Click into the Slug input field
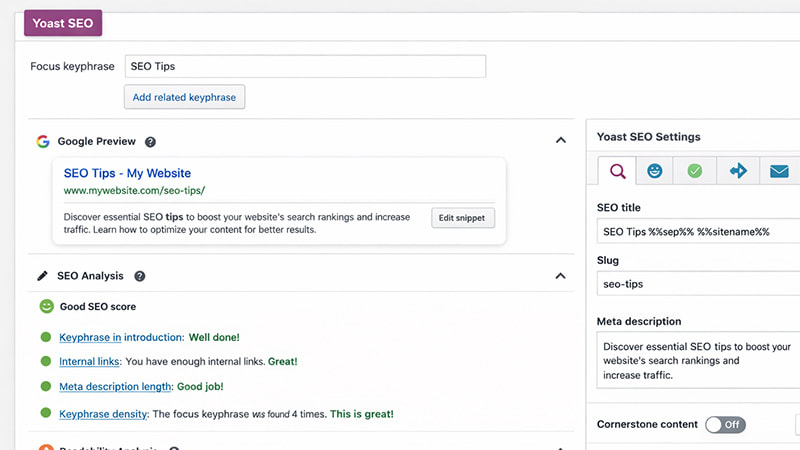The height and width of the screenshot is (450, 800). coord(698,284)
